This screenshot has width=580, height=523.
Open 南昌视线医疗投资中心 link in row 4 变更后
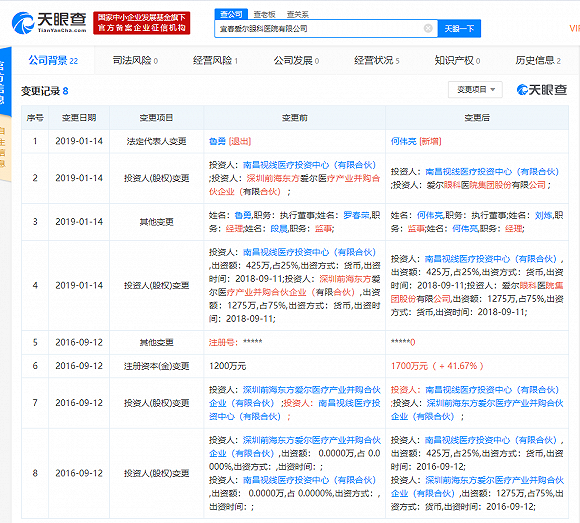pos(491,259)
